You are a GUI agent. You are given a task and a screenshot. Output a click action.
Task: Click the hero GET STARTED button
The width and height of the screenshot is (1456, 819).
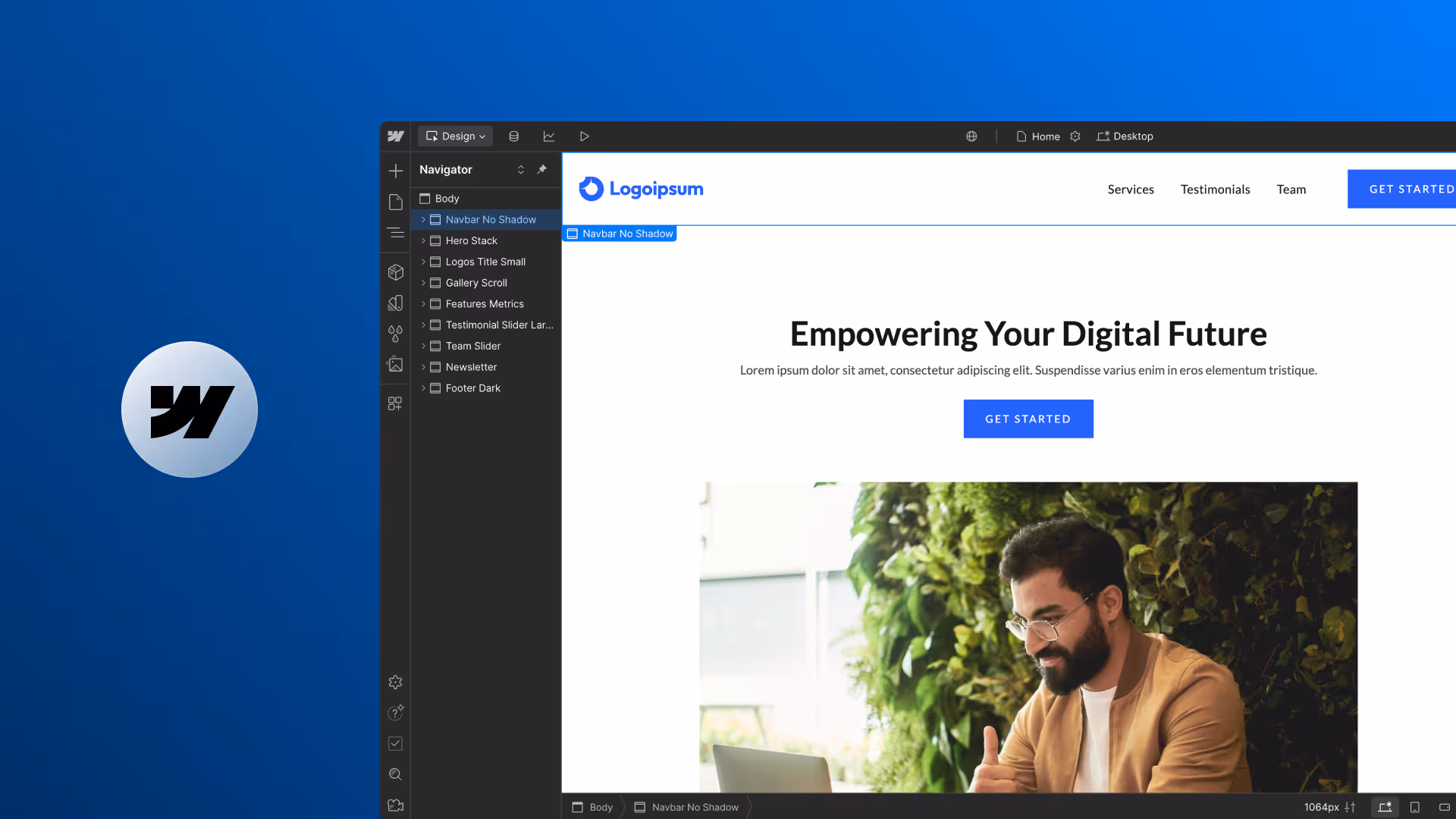coord(1028,419)
